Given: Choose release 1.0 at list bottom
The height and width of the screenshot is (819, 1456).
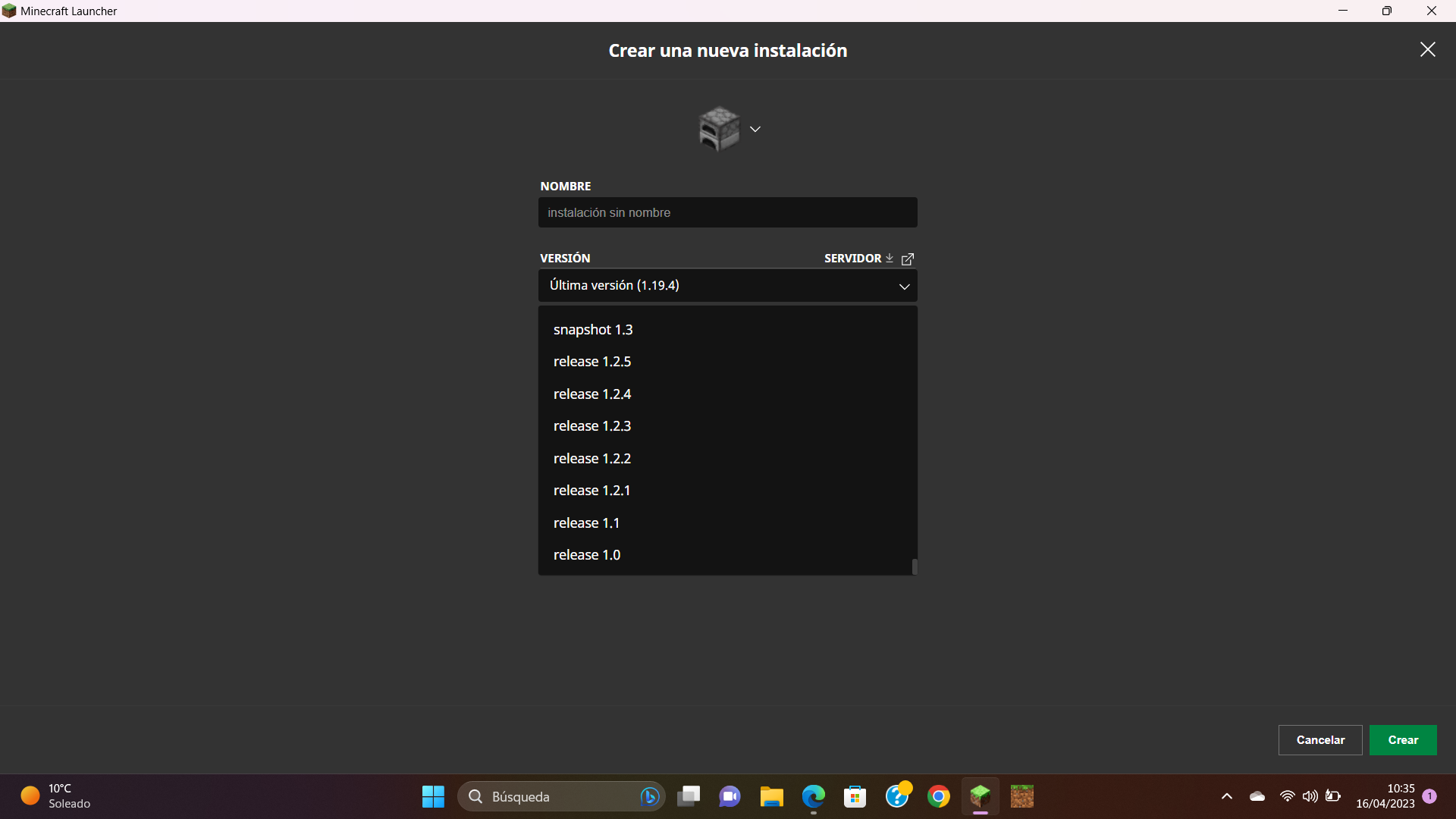Looking at the screenshot, I should [587, 555].
